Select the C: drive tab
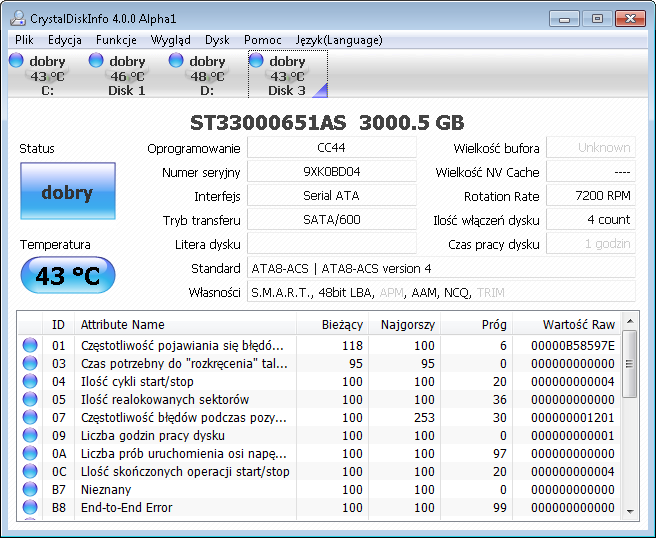Viewport: 656px width, 538px height. click(x=47, y=74)
